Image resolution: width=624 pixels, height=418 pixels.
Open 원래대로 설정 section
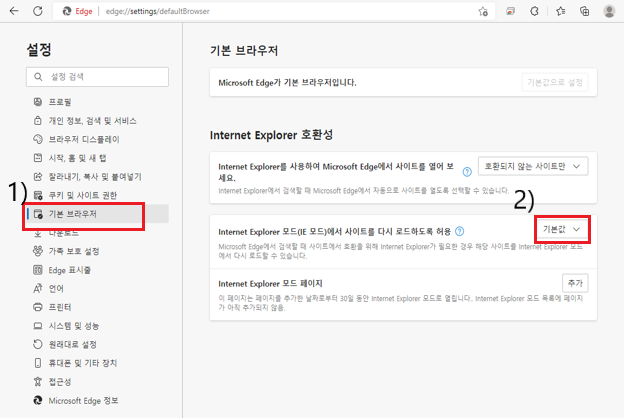(x=98, y=344)
